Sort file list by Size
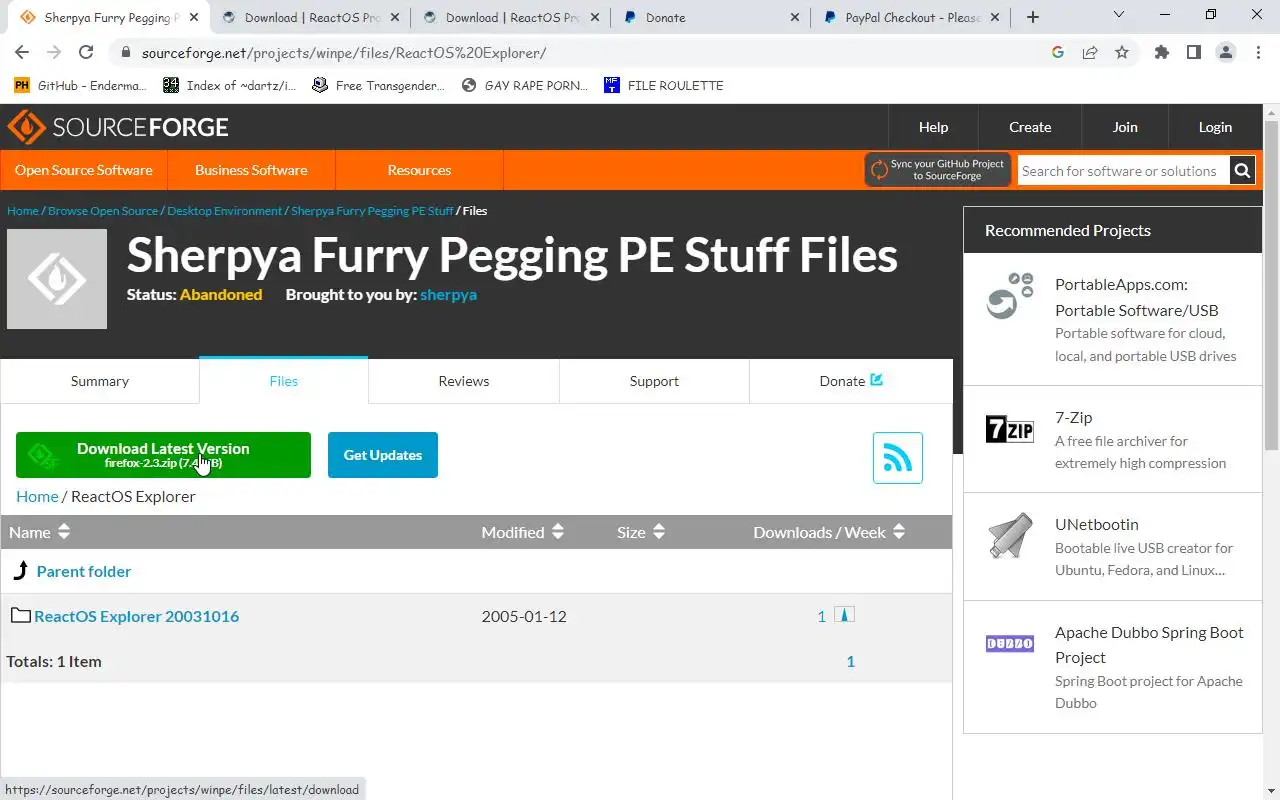The width and height of the screenshot is (1280, 800). coord(641,532)
